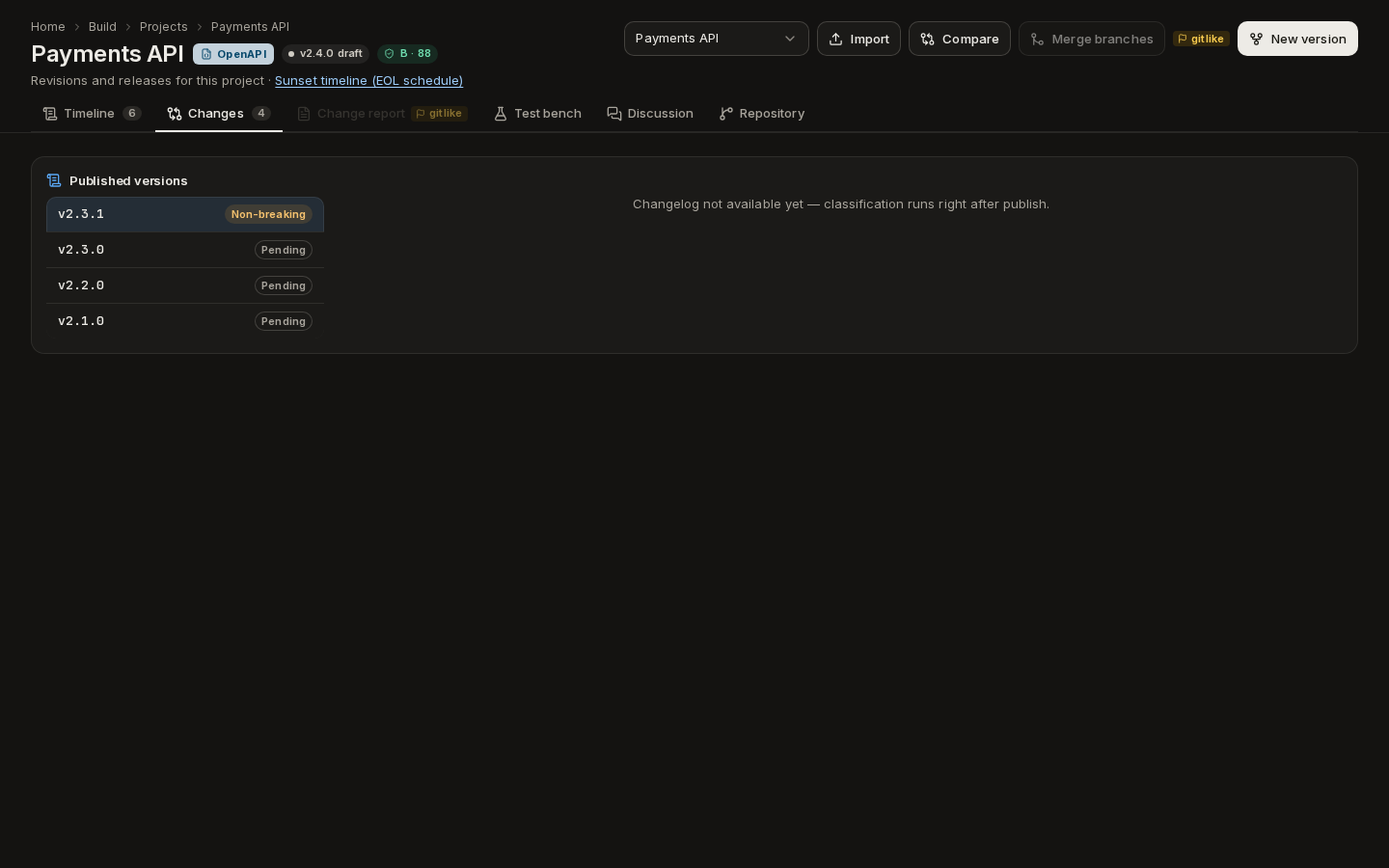Open the Payments API project dropdown
Image resolution: width=1389 pixels, height=868 pixels.
coord(716,39)
